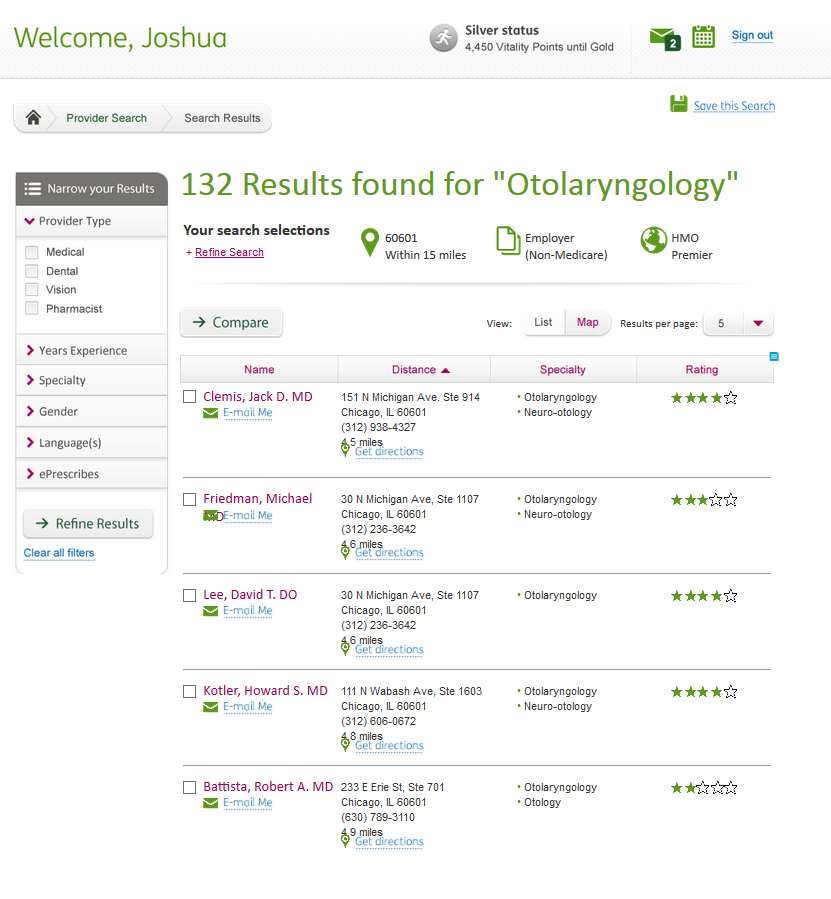Click directions pin icon for Kotler row
831x899 pixels.
[345, 744]
